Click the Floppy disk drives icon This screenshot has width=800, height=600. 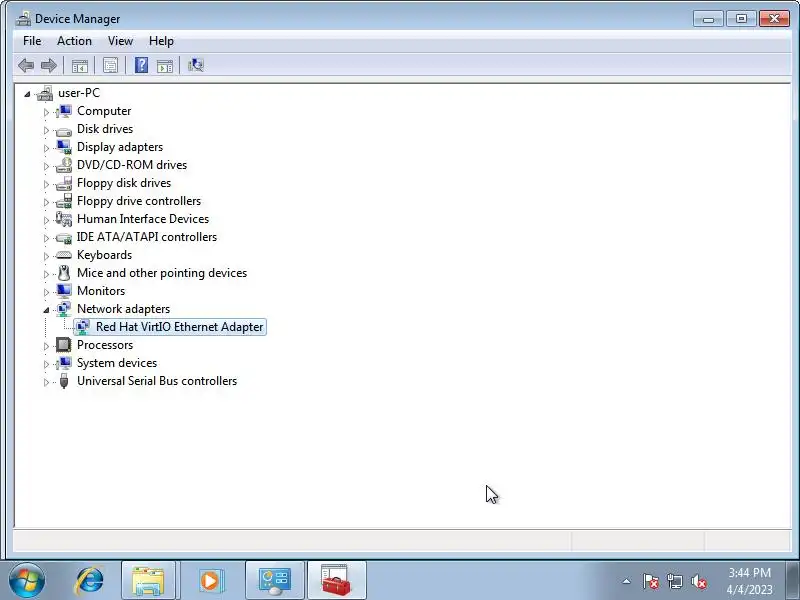click(x=64, y=183)
